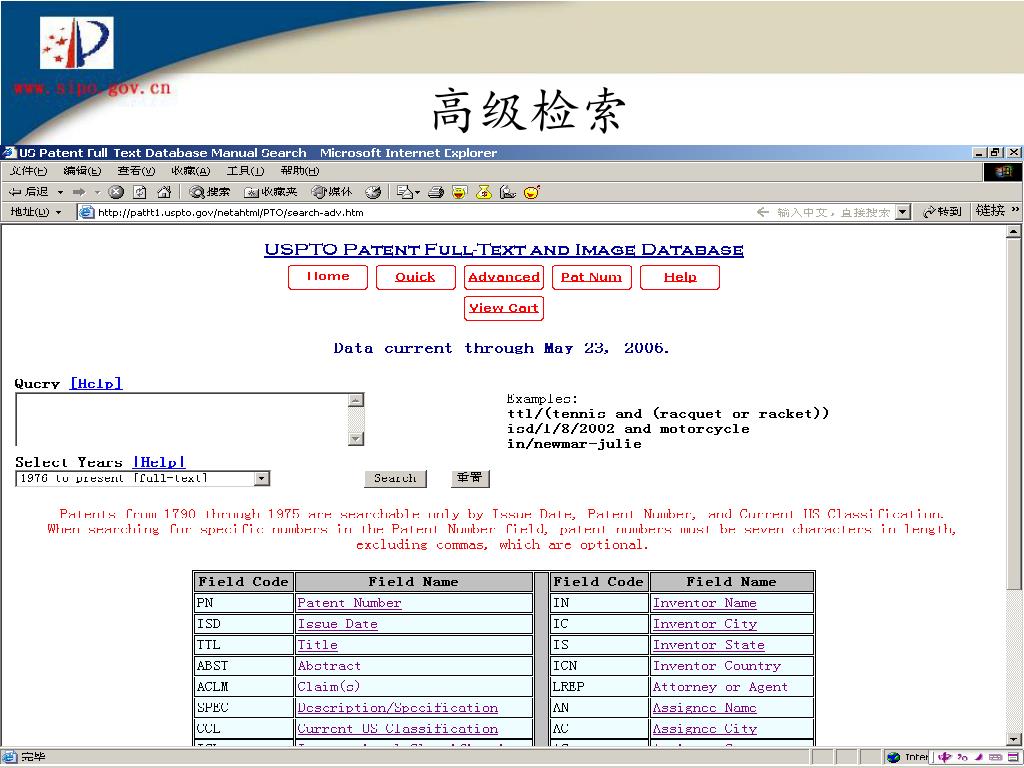The image size is (1024, 768).
Task: Click the Favorites (收藏夹) toolbar button
Action: tap(270, 192)
